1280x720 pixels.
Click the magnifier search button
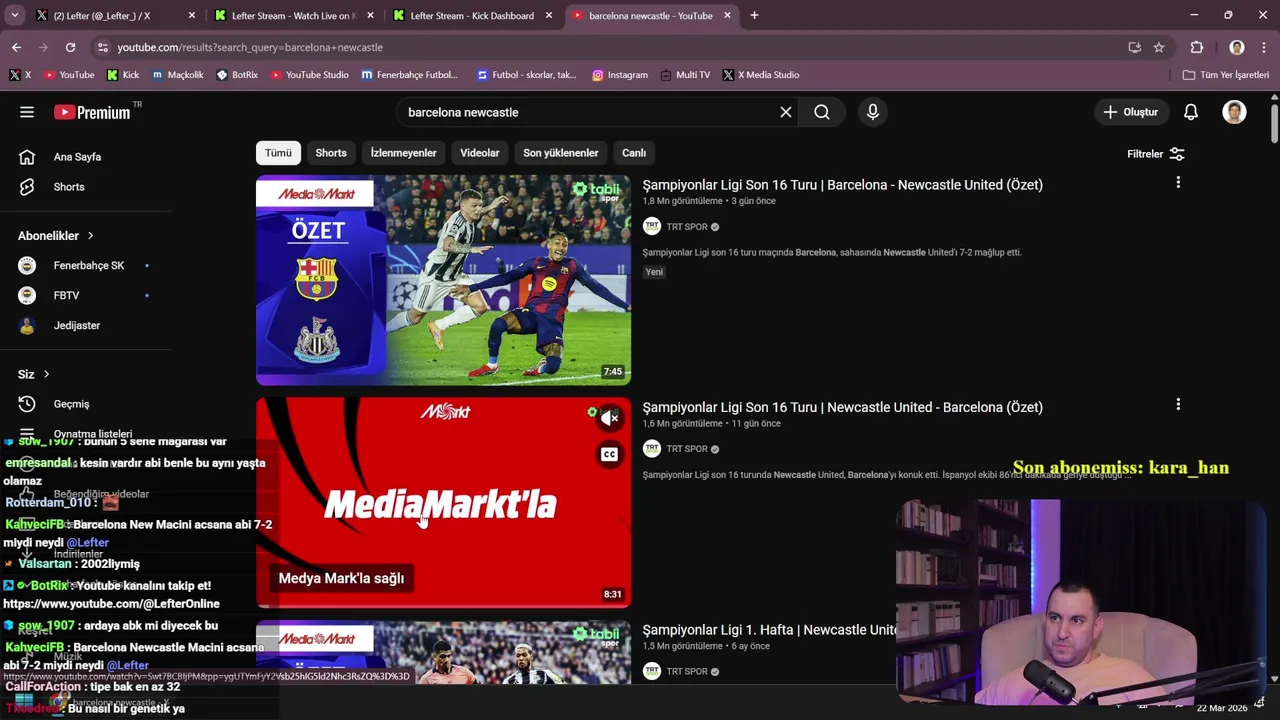(822, 112)
